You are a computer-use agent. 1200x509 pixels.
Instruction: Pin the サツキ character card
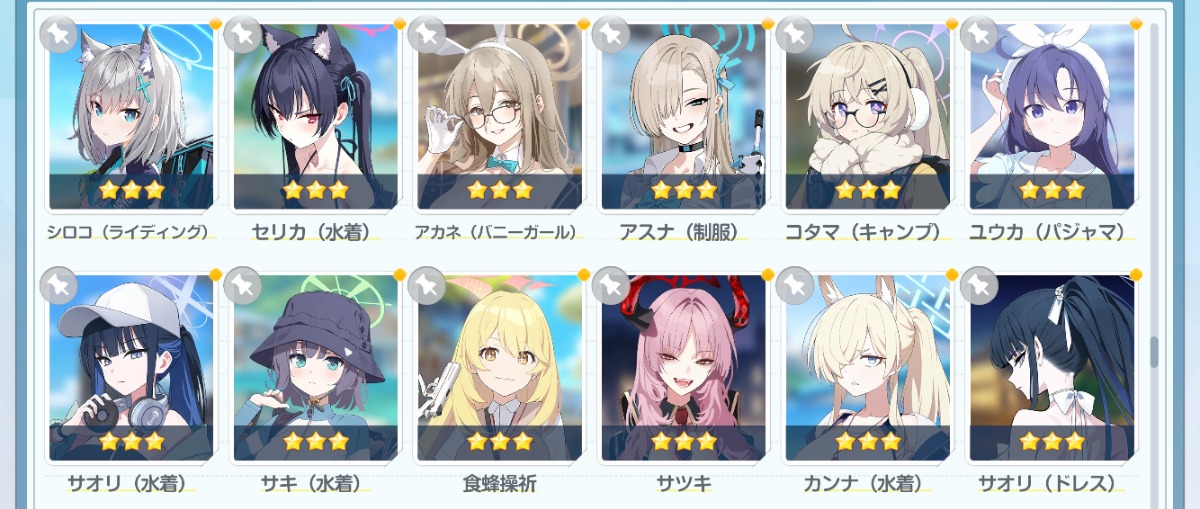click(x=611, y=286)
